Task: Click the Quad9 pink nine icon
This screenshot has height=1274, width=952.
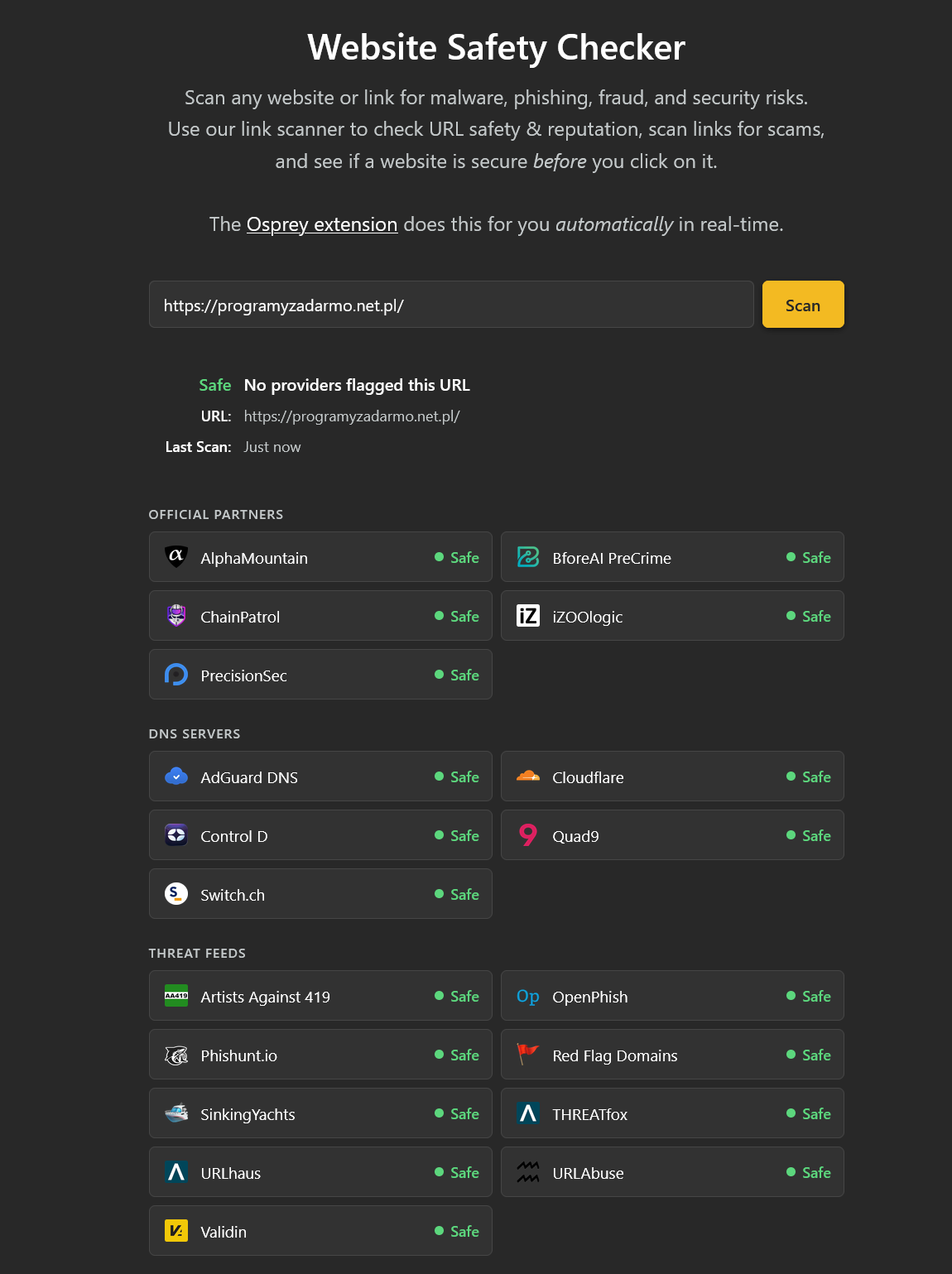Action: tap(528, 835)
